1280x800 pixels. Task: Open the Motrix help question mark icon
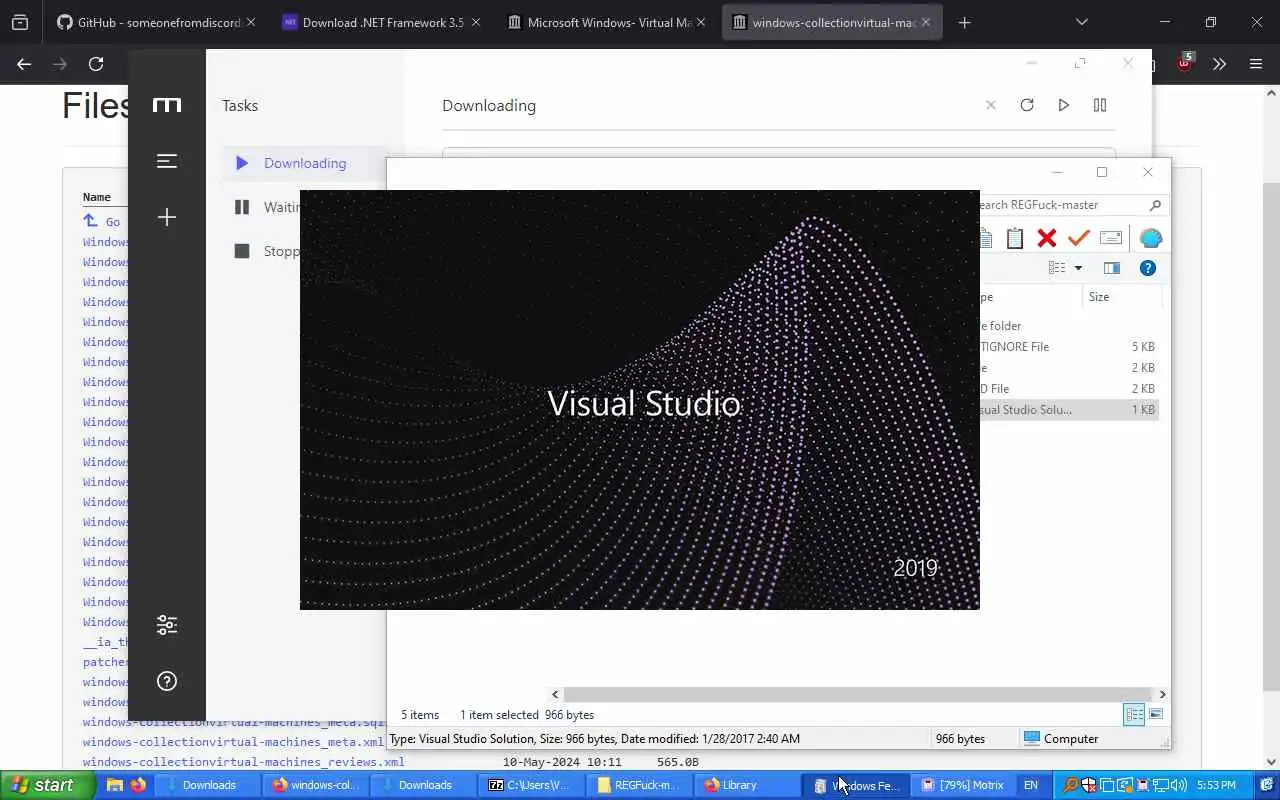pyautogui.click(x=167, y=681)
